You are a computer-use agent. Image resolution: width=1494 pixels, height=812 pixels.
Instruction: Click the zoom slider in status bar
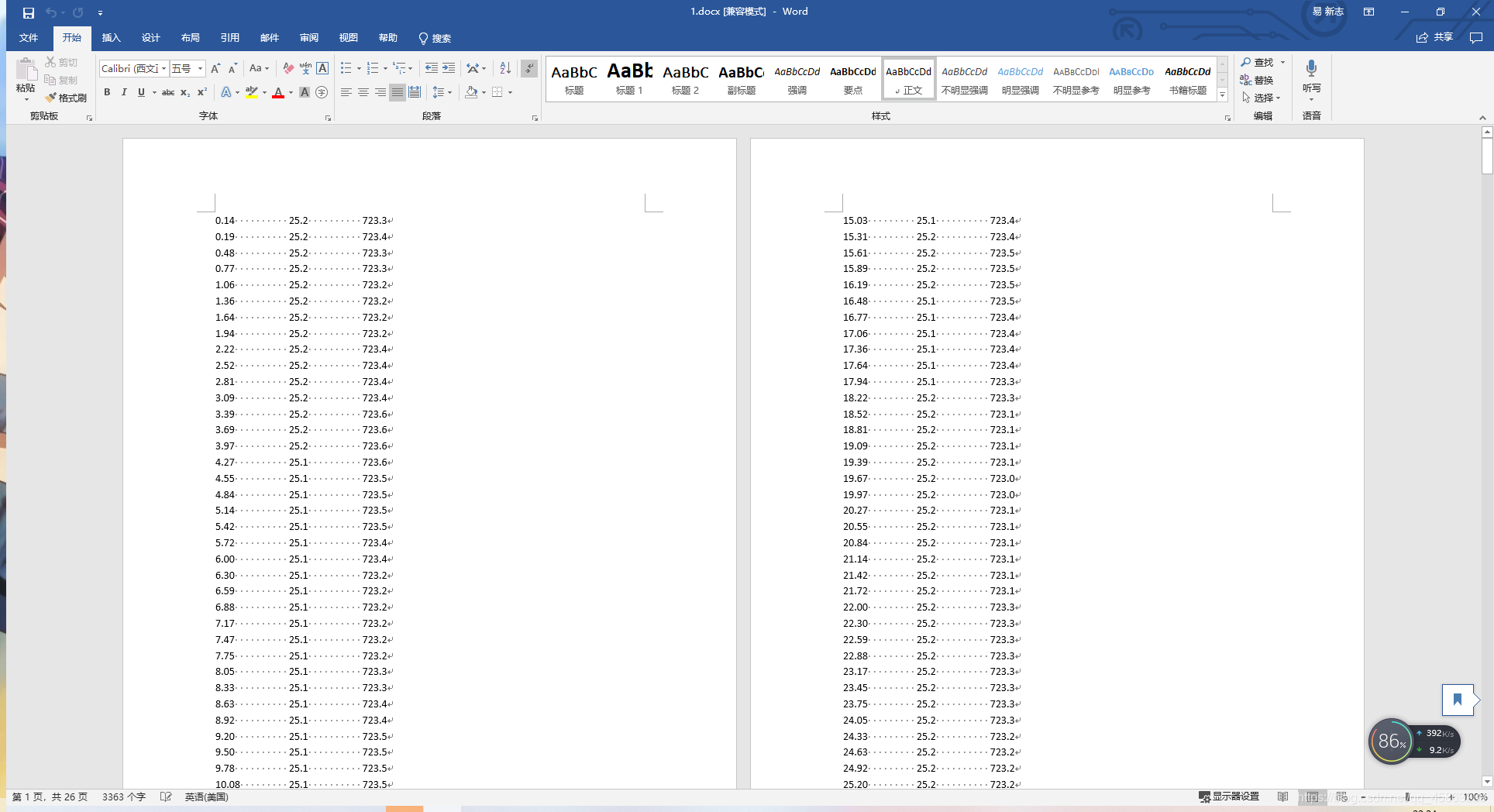pos(1407,797)
